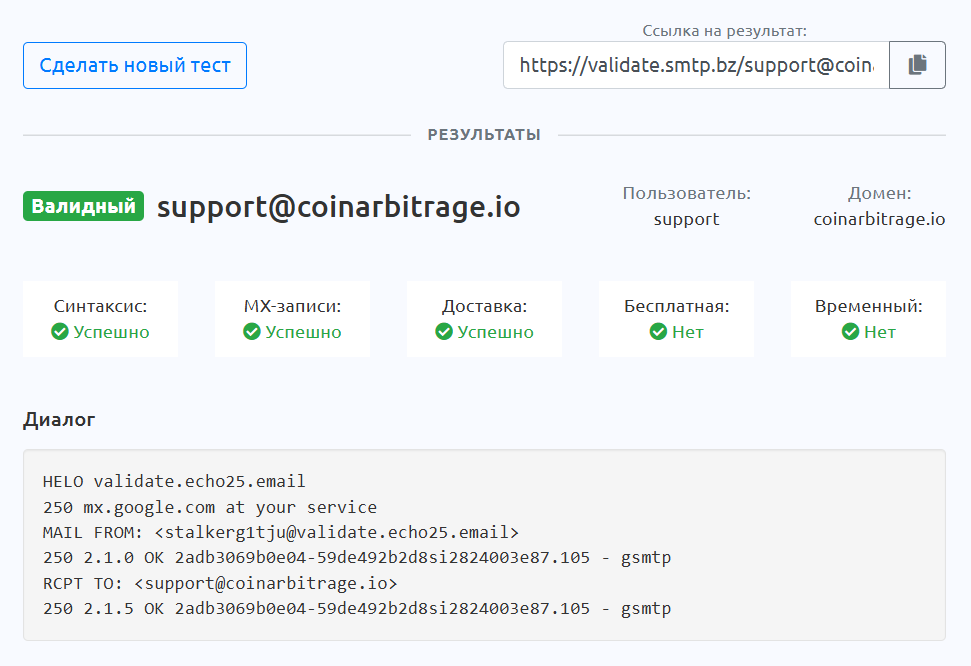Click the 'Доставка:' label
The height and width of the screenshot is (666, 971).
coord(484,306)
